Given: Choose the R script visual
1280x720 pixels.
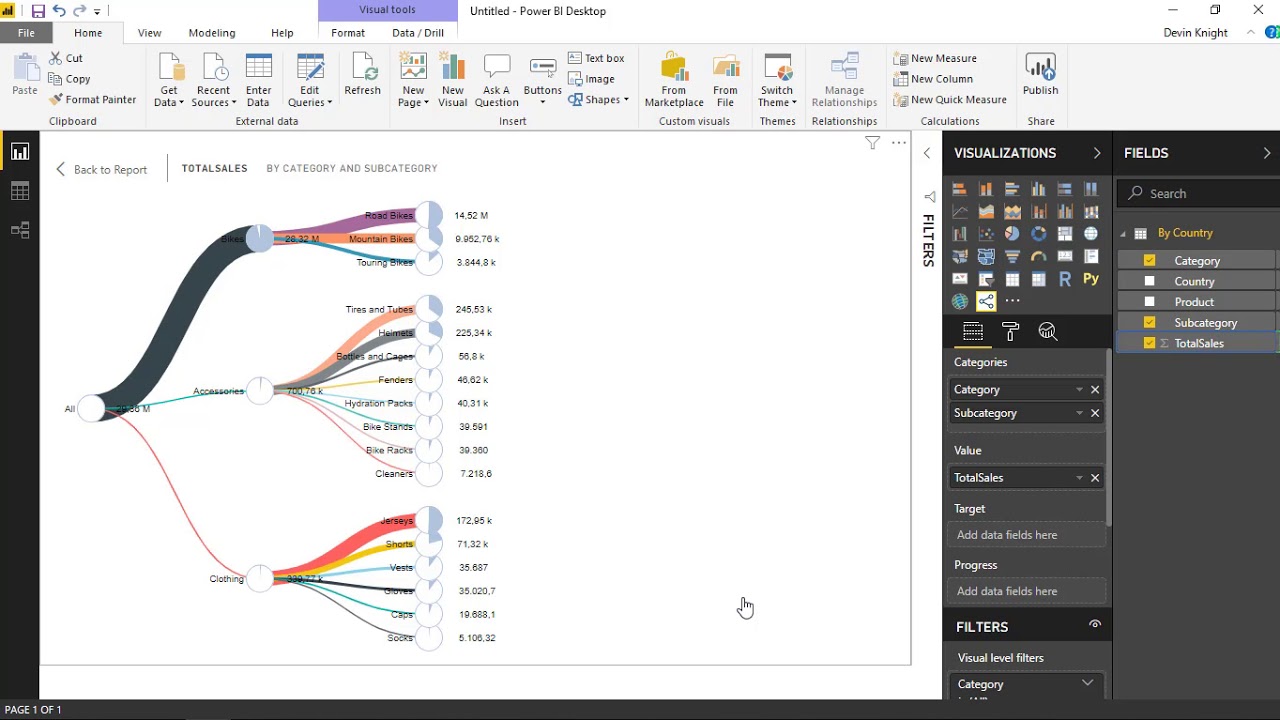Looking at the screenshot, I should coord(1065,279).
